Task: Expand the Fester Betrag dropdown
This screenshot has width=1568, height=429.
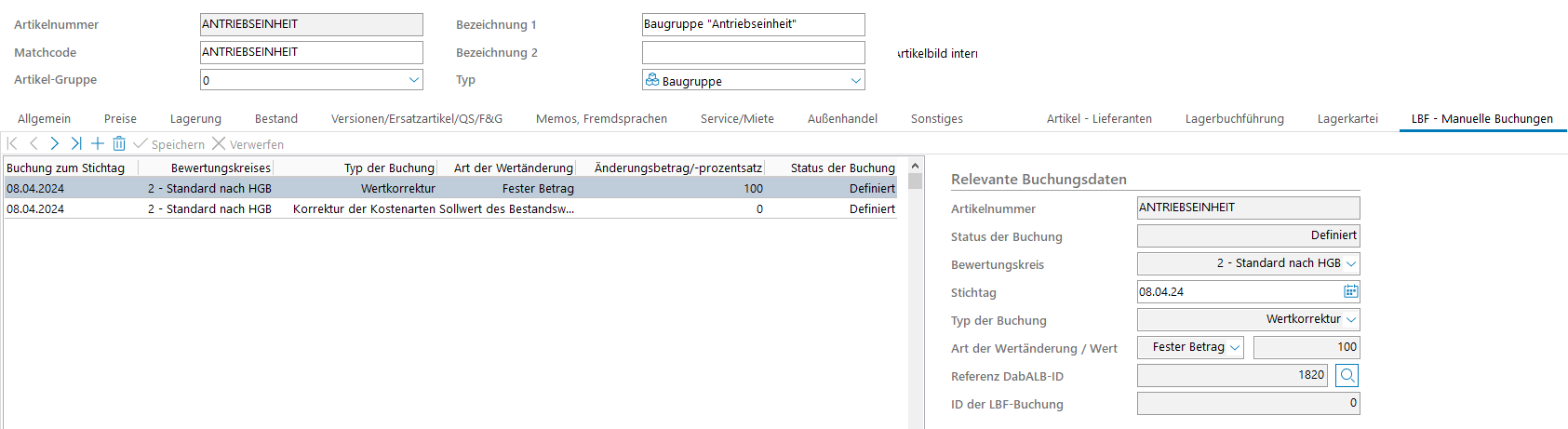Action: click(1235, 347)
